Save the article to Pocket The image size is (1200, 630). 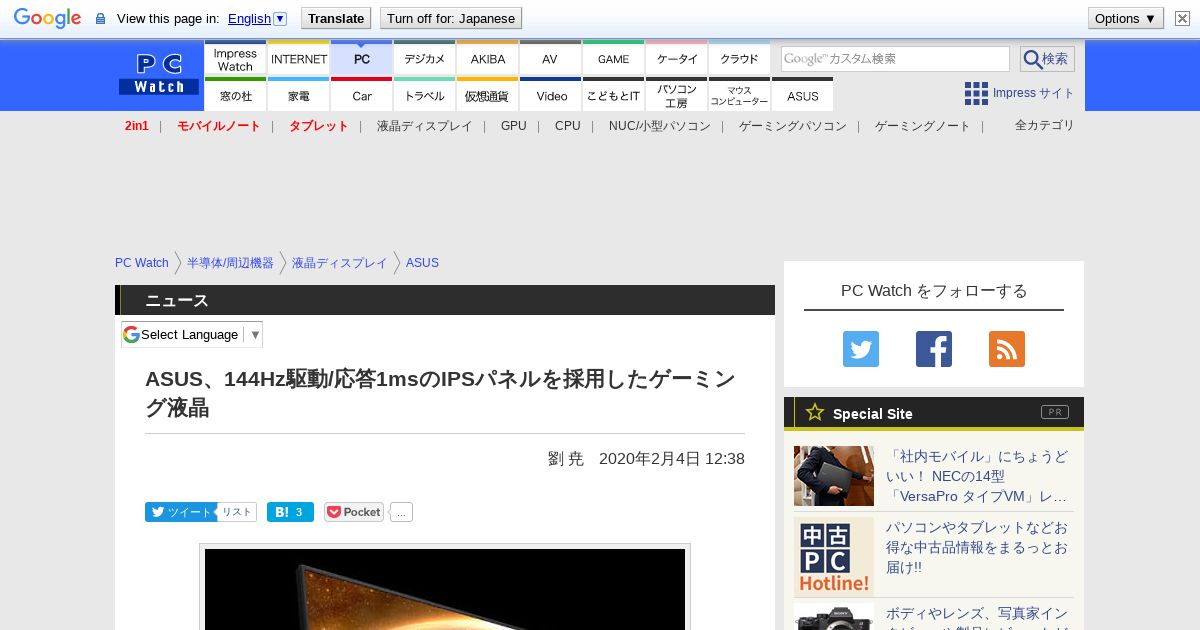354,512
